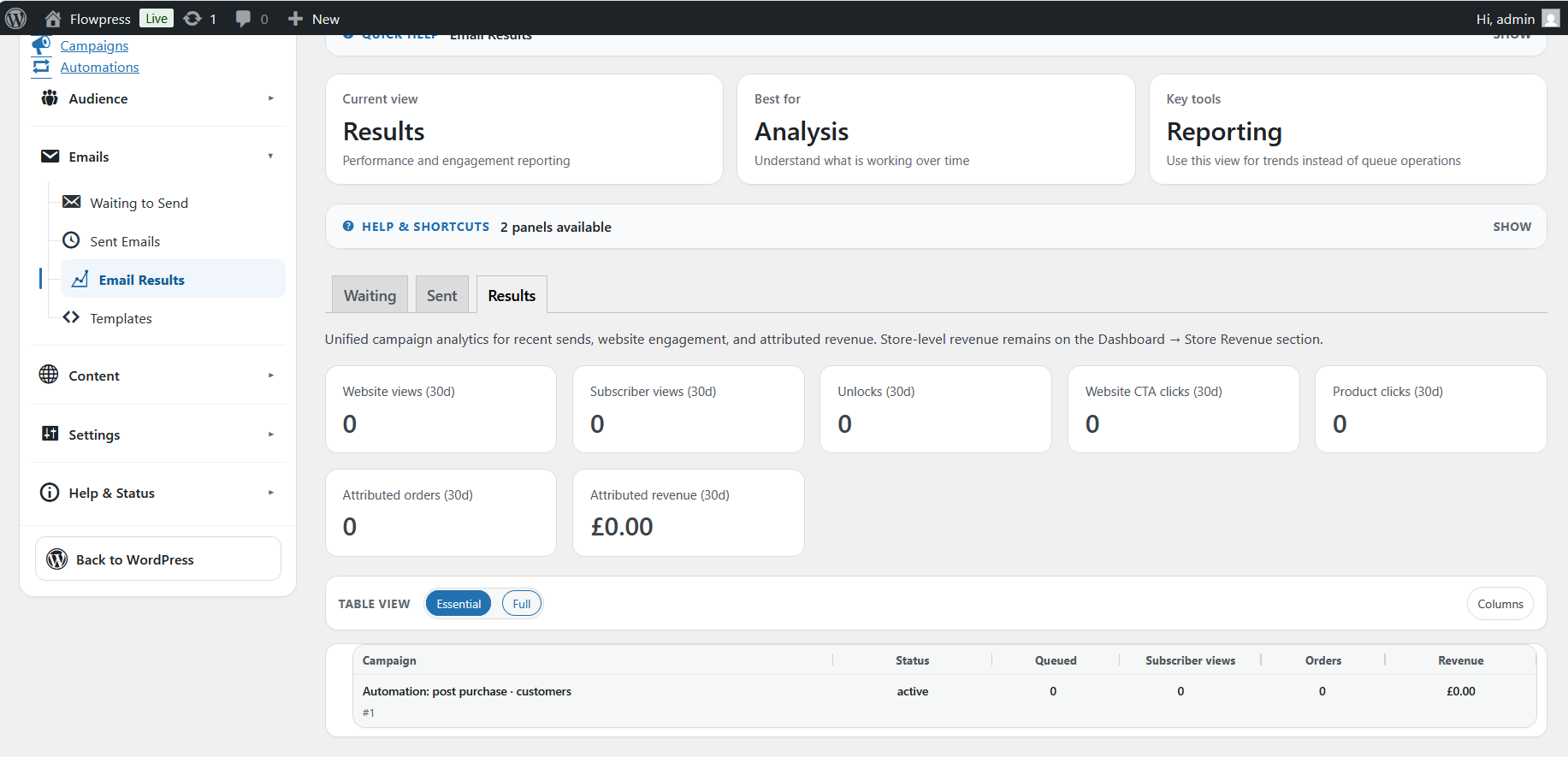Switch to the Waiting tab

pos(370,295)
